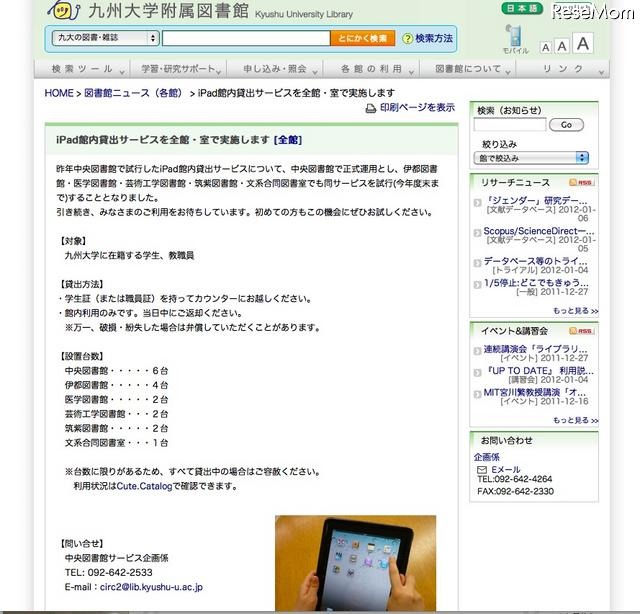Click the printer icon for print page

coord(371,108)
